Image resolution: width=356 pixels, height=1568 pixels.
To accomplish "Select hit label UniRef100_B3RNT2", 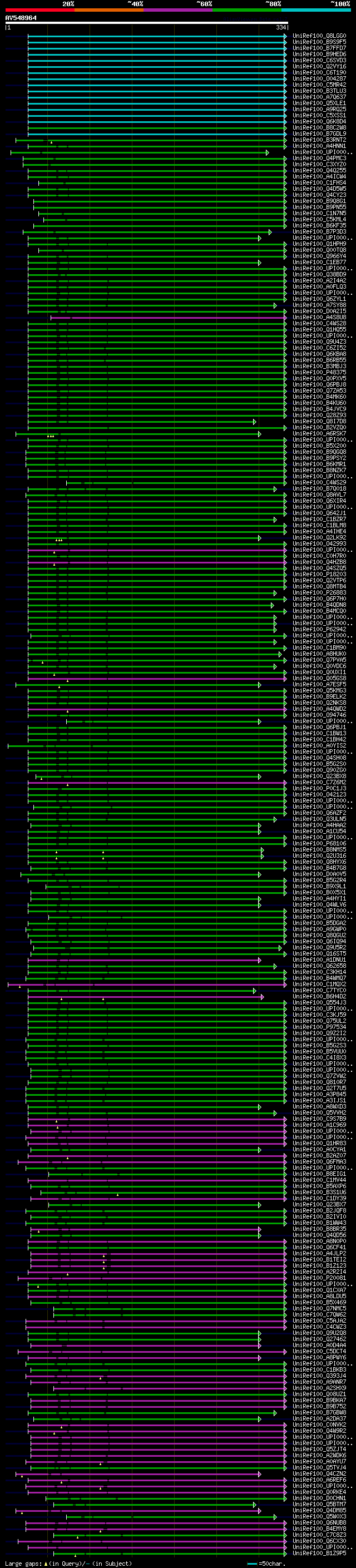I will pyautogui.click(x=319, y=140).
